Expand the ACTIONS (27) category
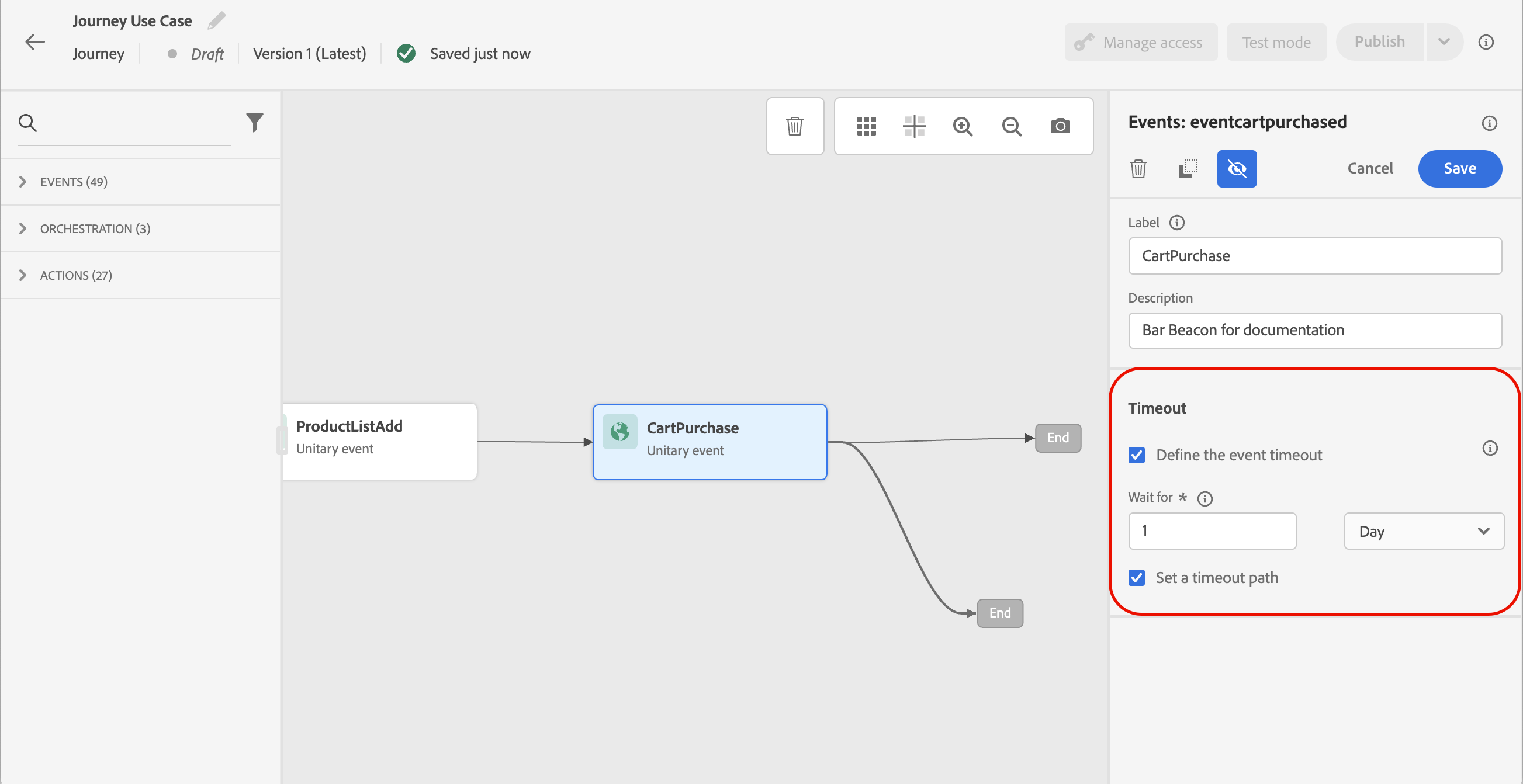Screen dimensions: 1523x784 [75, 275]
